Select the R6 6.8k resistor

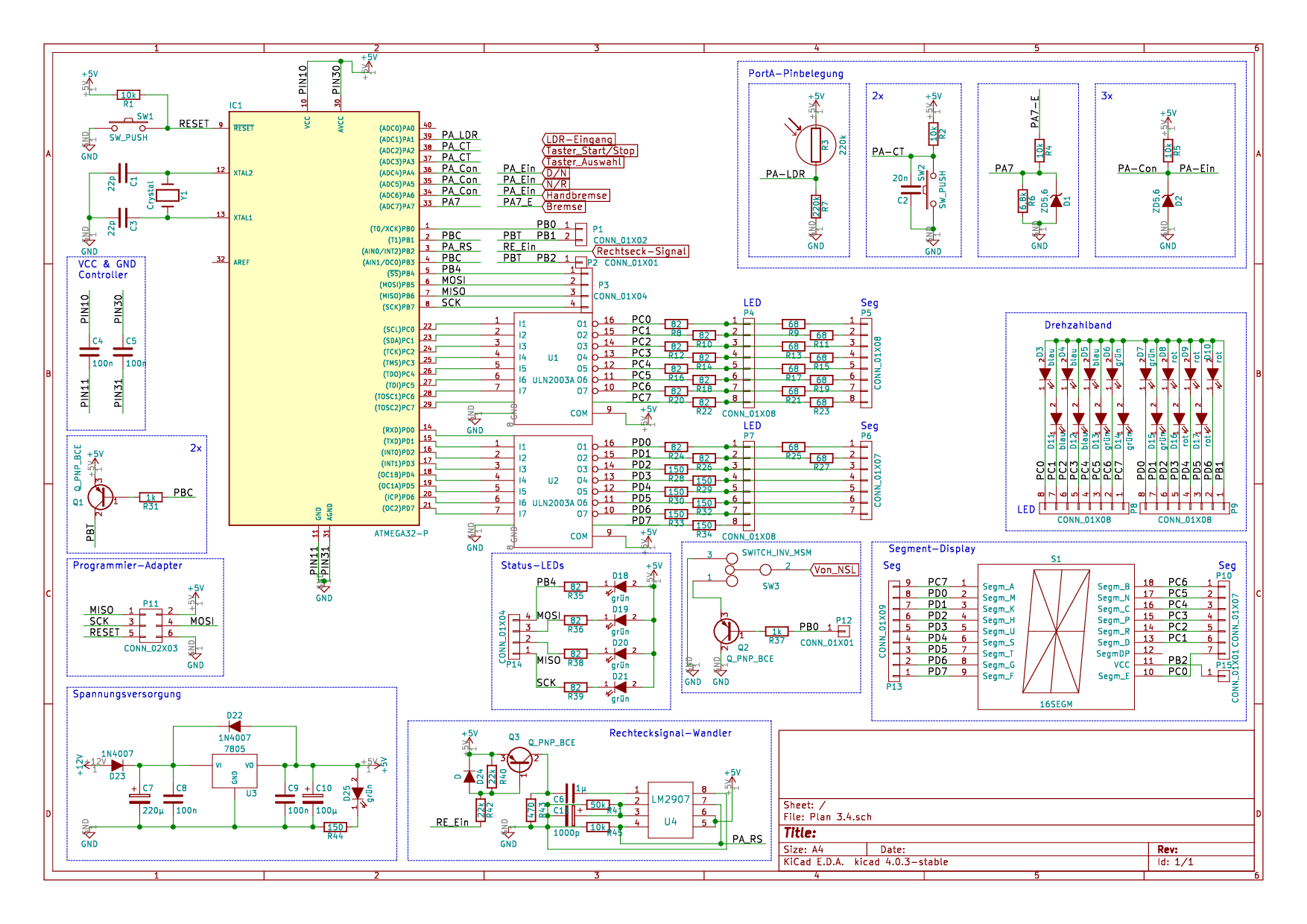(1022, 201)
